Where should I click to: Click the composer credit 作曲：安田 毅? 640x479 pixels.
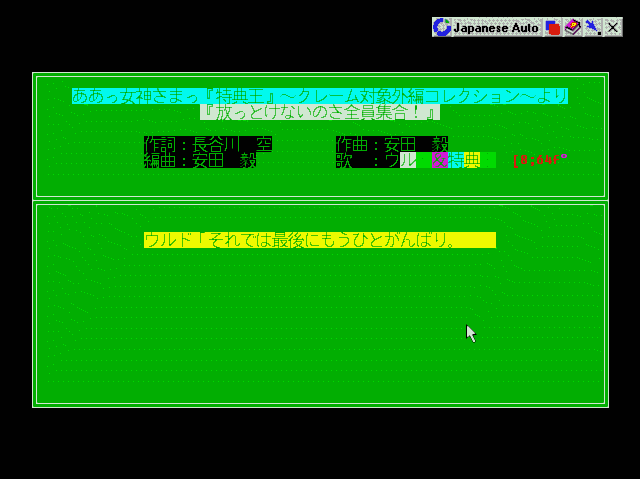pos(391,144)
